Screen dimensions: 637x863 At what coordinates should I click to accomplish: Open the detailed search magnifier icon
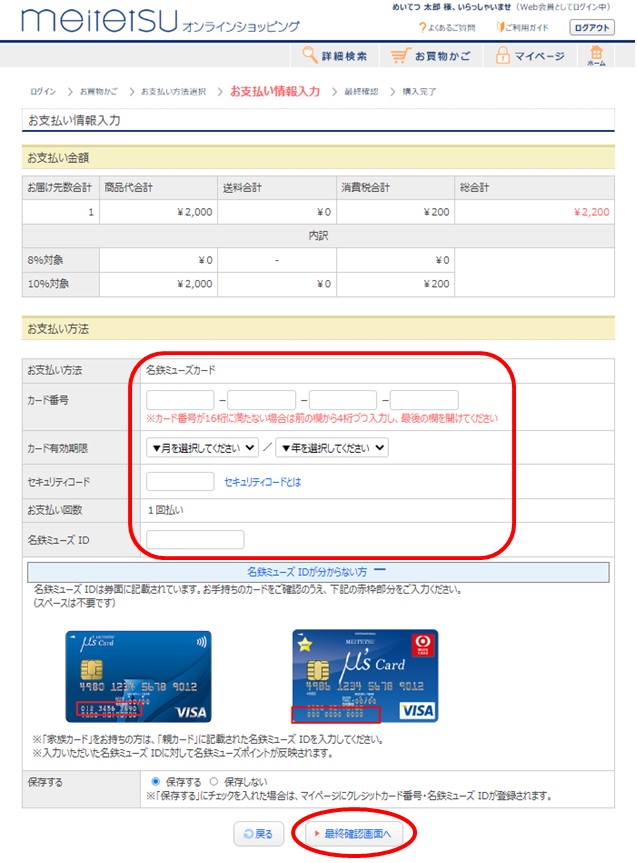coord(310,56)
